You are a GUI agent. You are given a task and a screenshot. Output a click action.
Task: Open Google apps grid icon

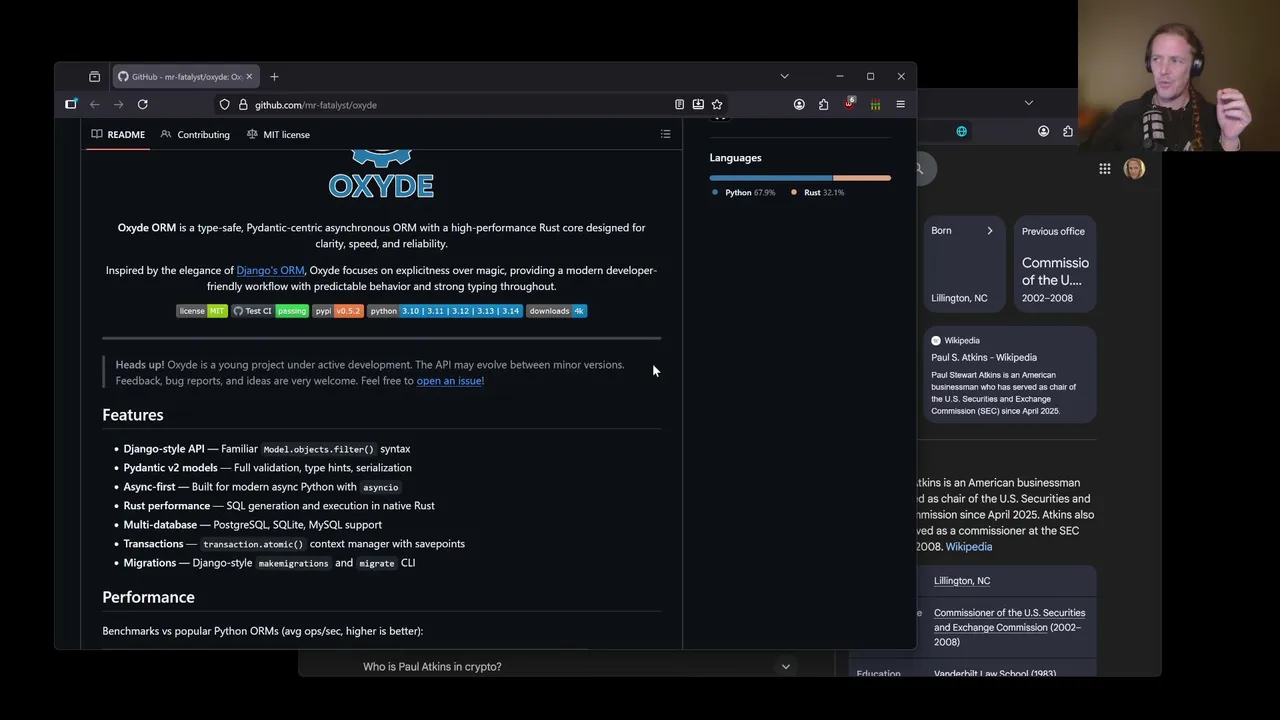coord(1105,169)
